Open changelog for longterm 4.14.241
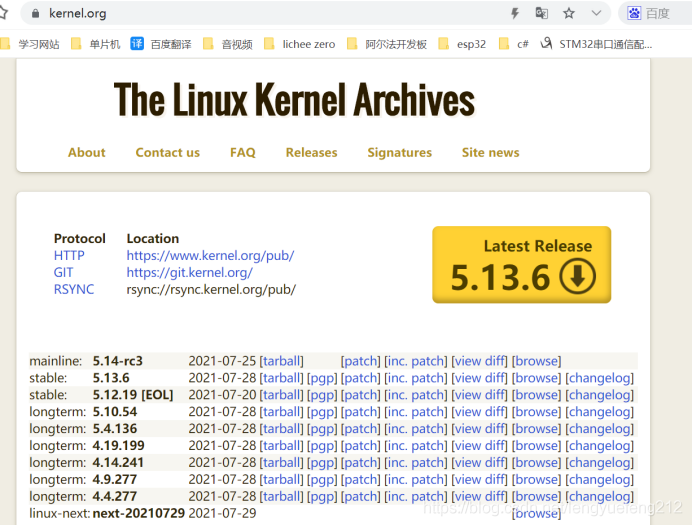Viewport: 692px width, 526px height. [600, 463]
